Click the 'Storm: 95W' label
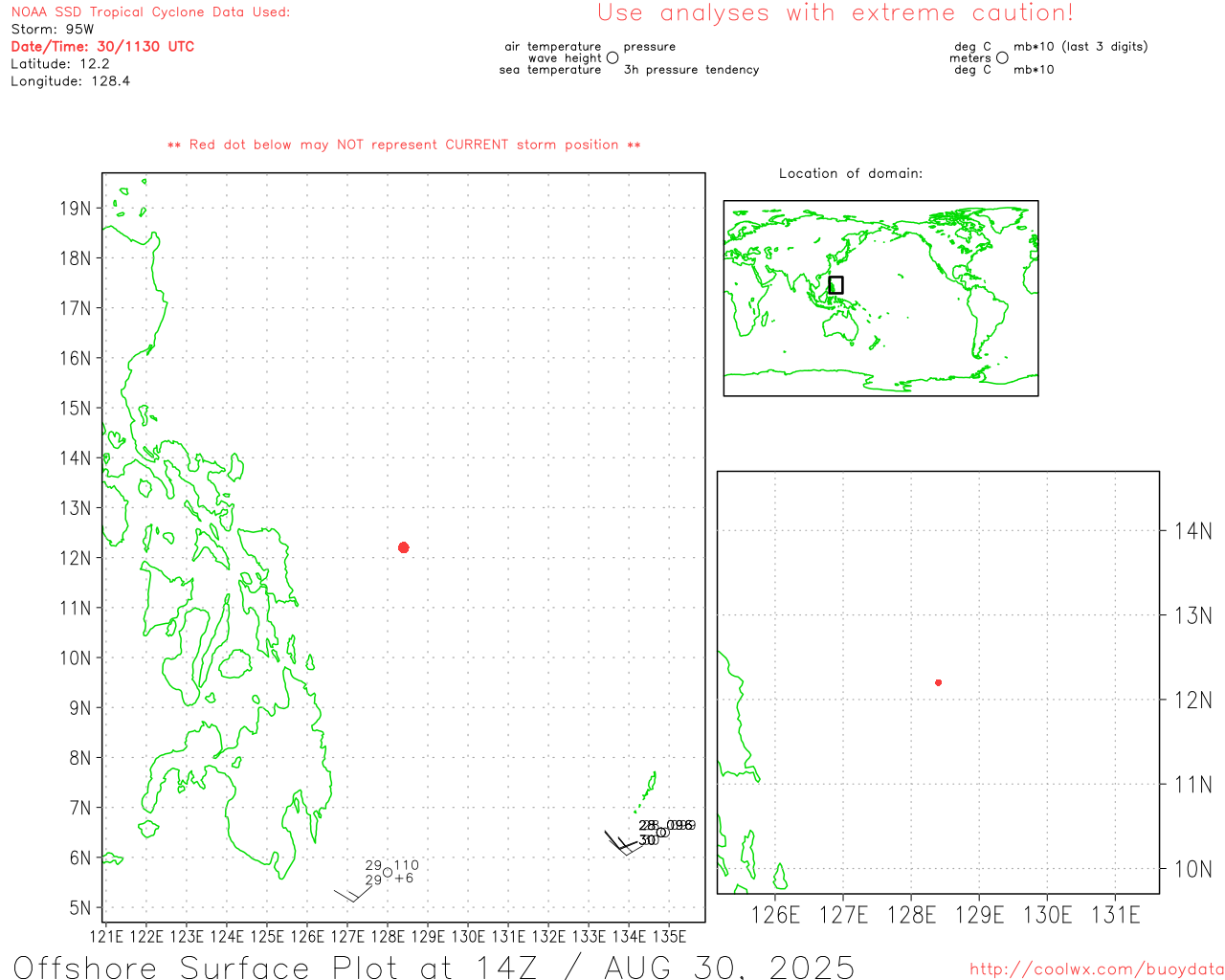1225x980 pixels. coord(53,30)
